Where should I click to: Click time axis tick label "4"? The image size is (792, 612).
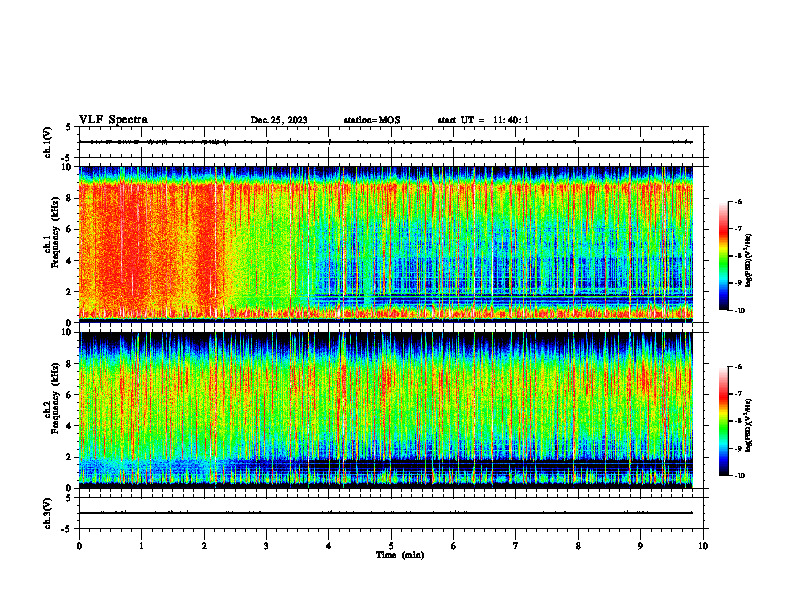(329, 546)
